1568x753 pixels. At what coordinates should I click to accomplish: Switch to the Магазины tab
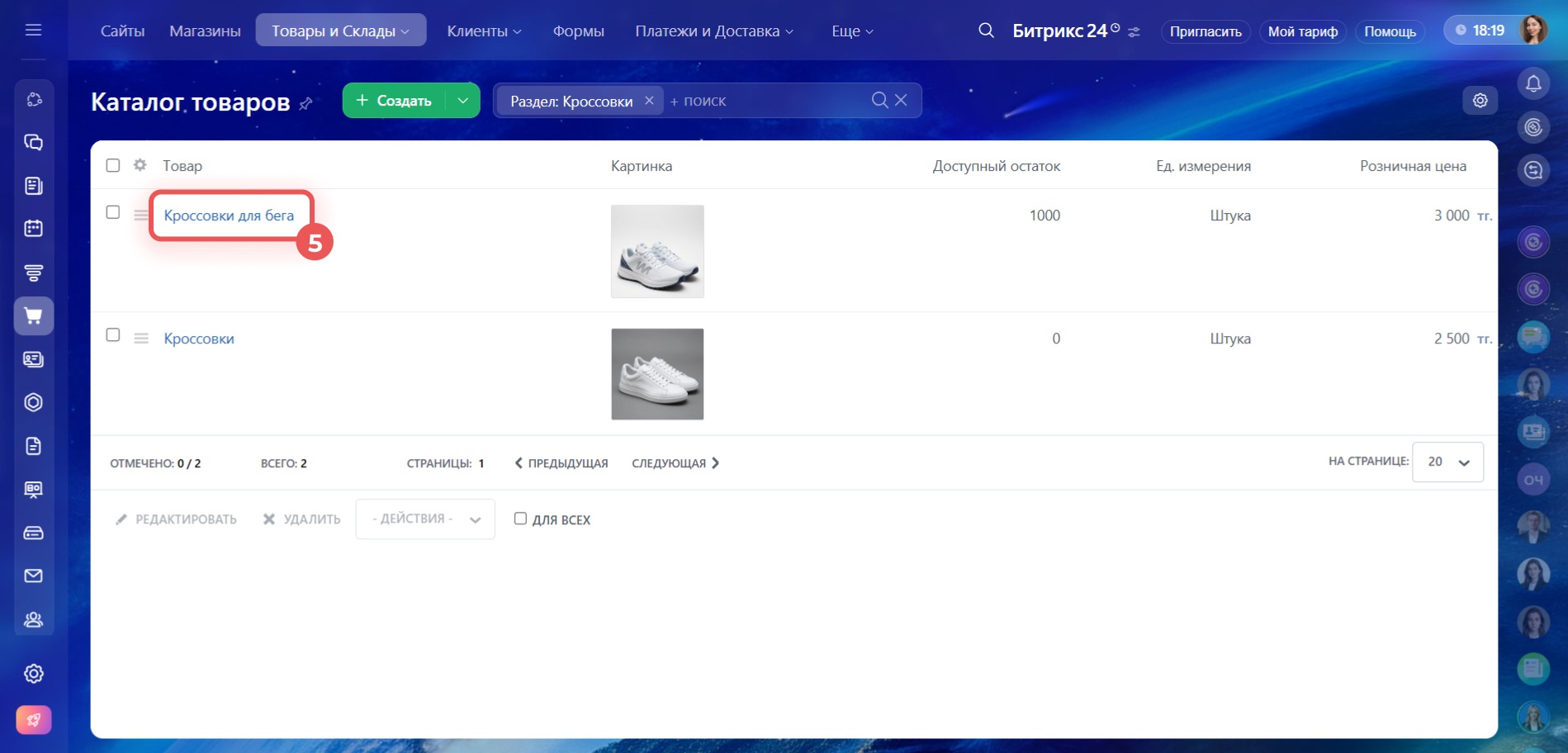(x=205, y=31)
